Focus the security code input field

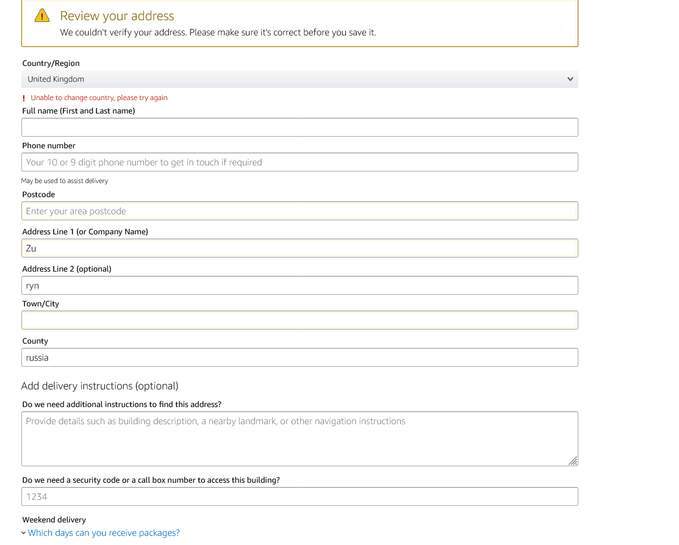click(x=299, y=496)
